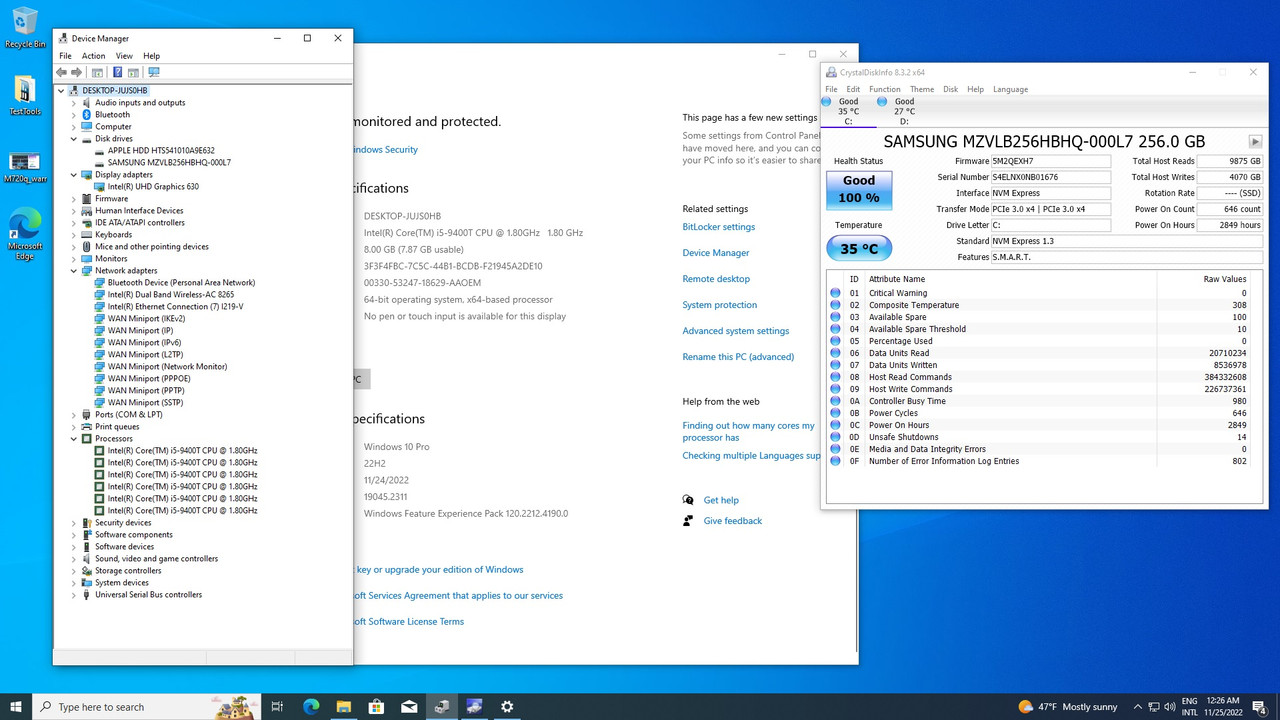This screenshot has height=720, width=1280.
Task: Select APPLE HDD HTS541010A9E632 device
Action: click(161, 151)
